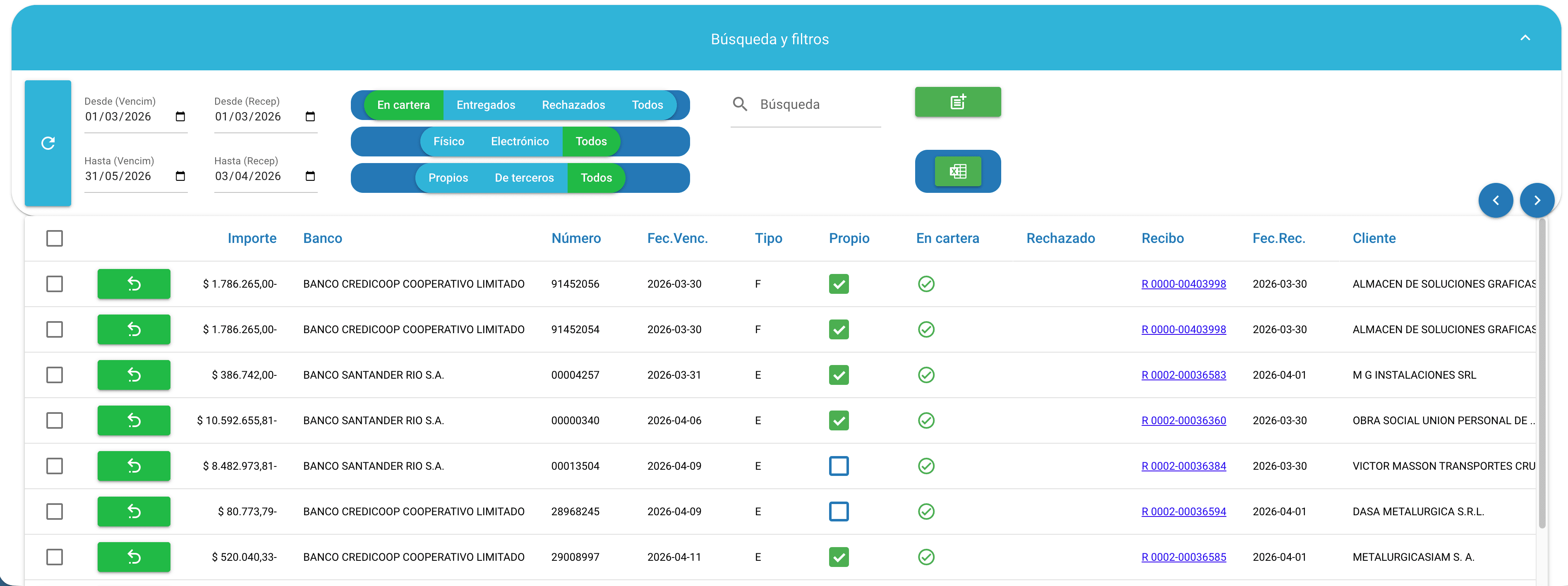
Task: Check the row checkbox for cheque 91452056
Action: coord(55,284)
